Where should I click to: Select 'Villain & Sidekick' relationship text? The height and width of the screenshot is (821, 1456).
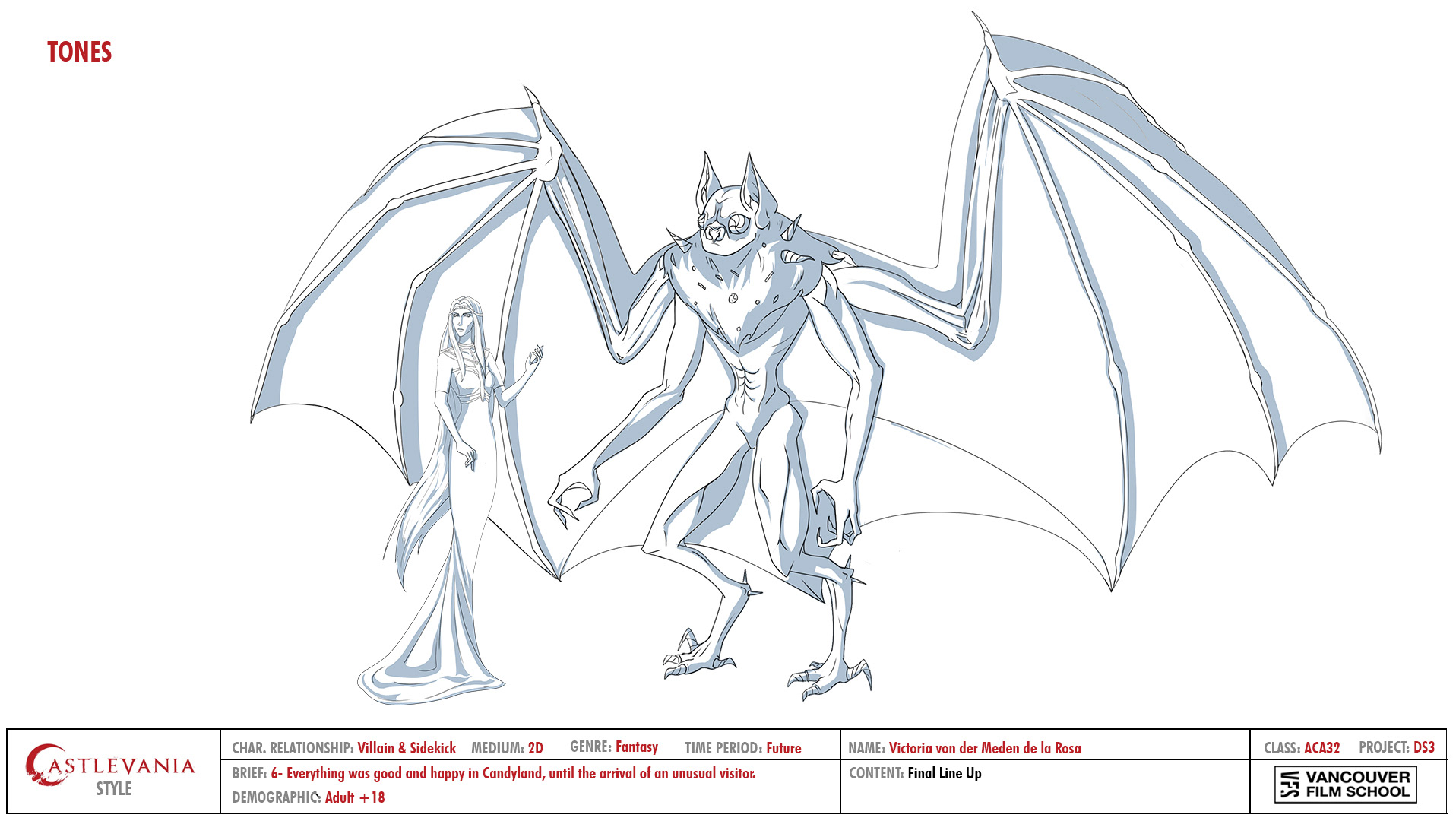pyautogui.click(x=407, y=748)
